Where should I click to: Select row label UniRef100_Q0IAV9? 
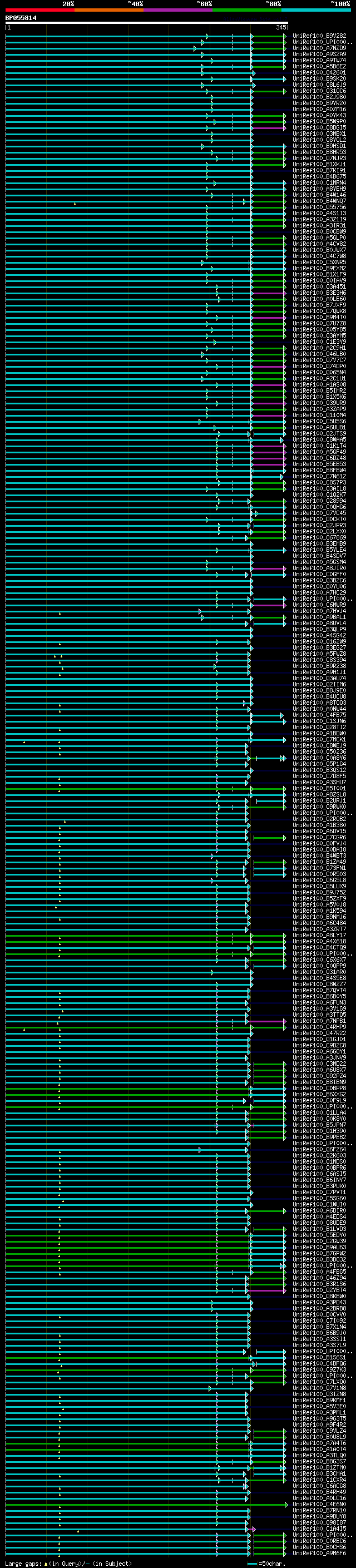[x=319, y=280]
